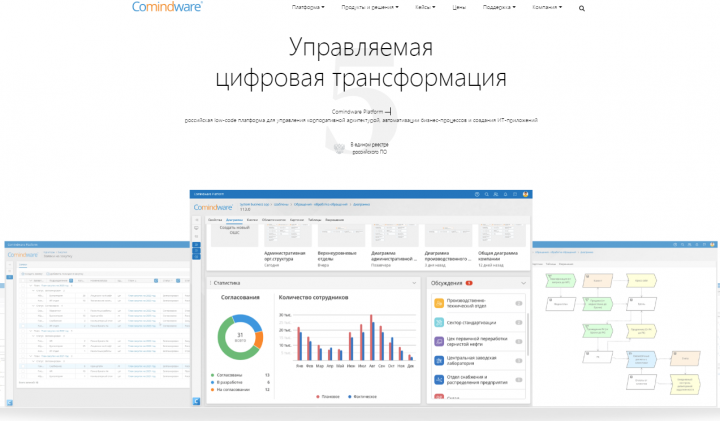Viewport: 720px width, 421px height.
Task: Click the 'Создать новый' diagram card
Action: pos(234,236)
